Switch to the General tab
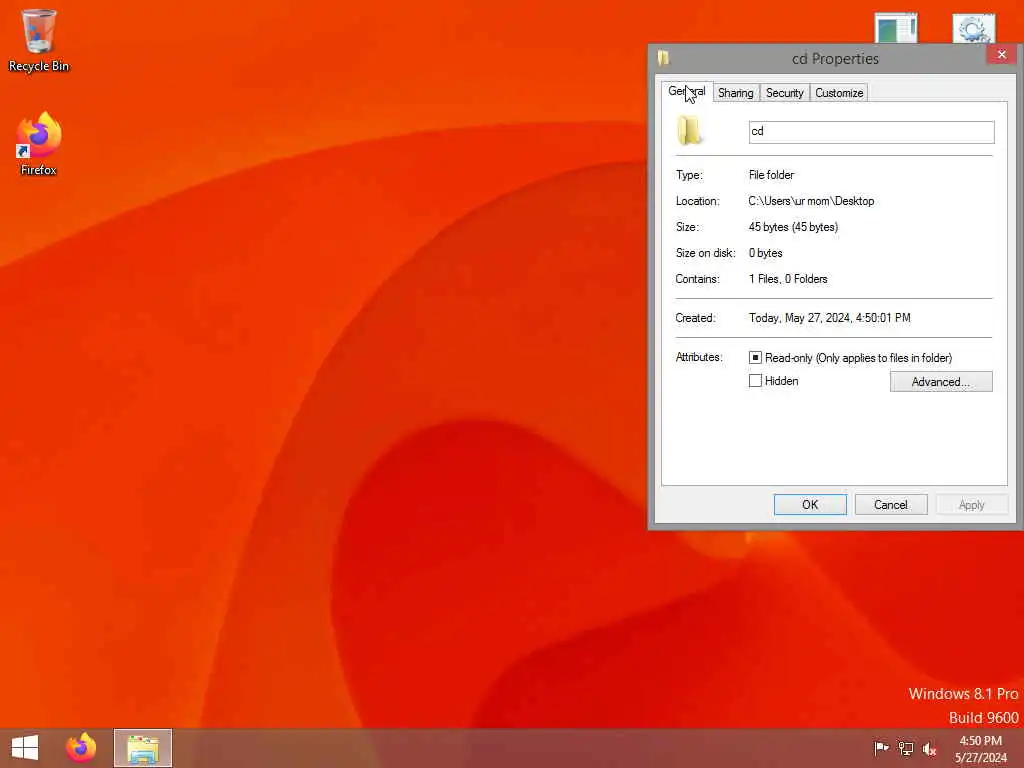Image resolution: width=1024 pixels, height=768 pixels. click(686, 91)
